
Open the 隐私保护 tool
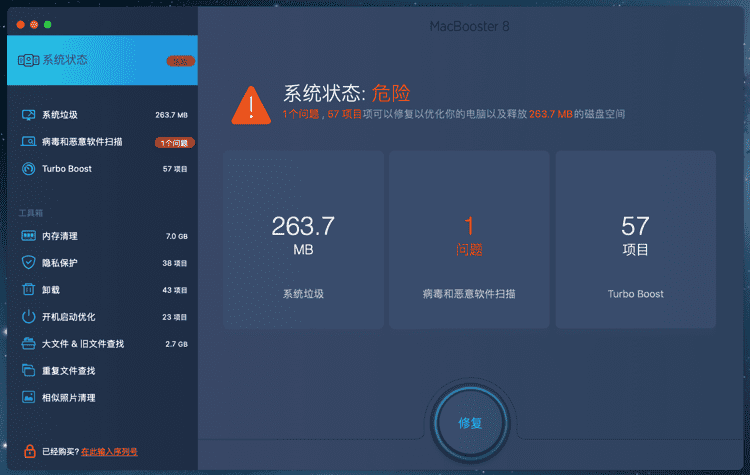pos(102,263)
